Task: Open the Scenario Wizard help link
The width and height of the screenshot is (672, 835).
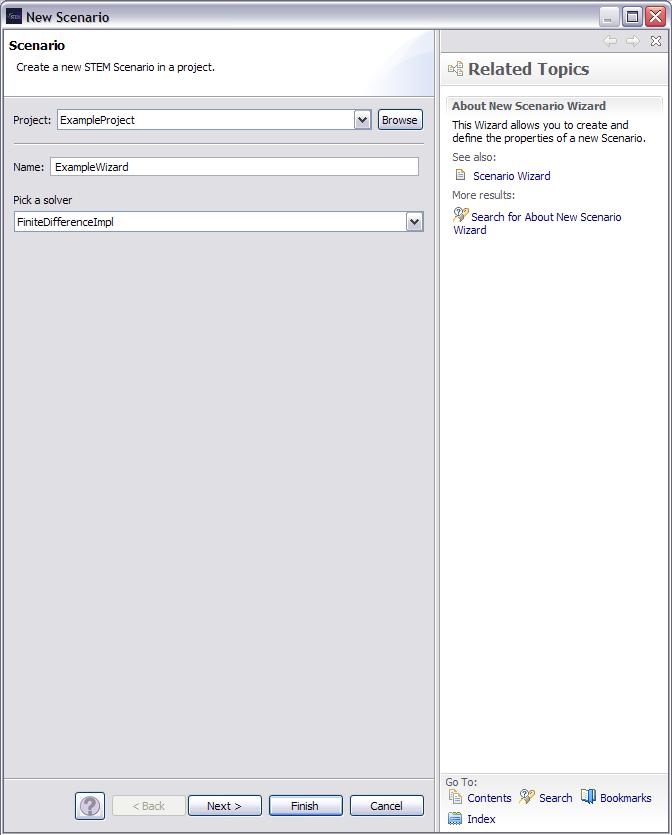Action: pos(512,176)
